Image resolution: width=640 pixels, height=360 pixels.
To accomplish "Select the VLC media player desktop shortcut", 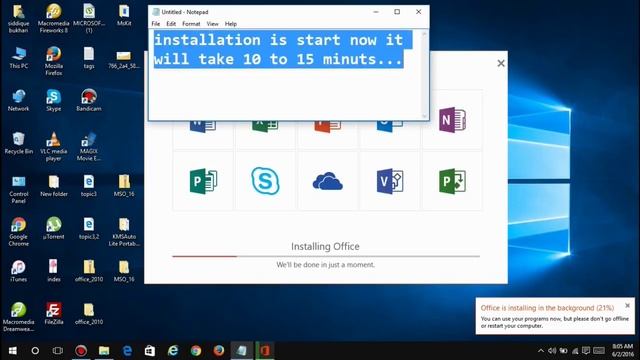I will tap(53, 147).
